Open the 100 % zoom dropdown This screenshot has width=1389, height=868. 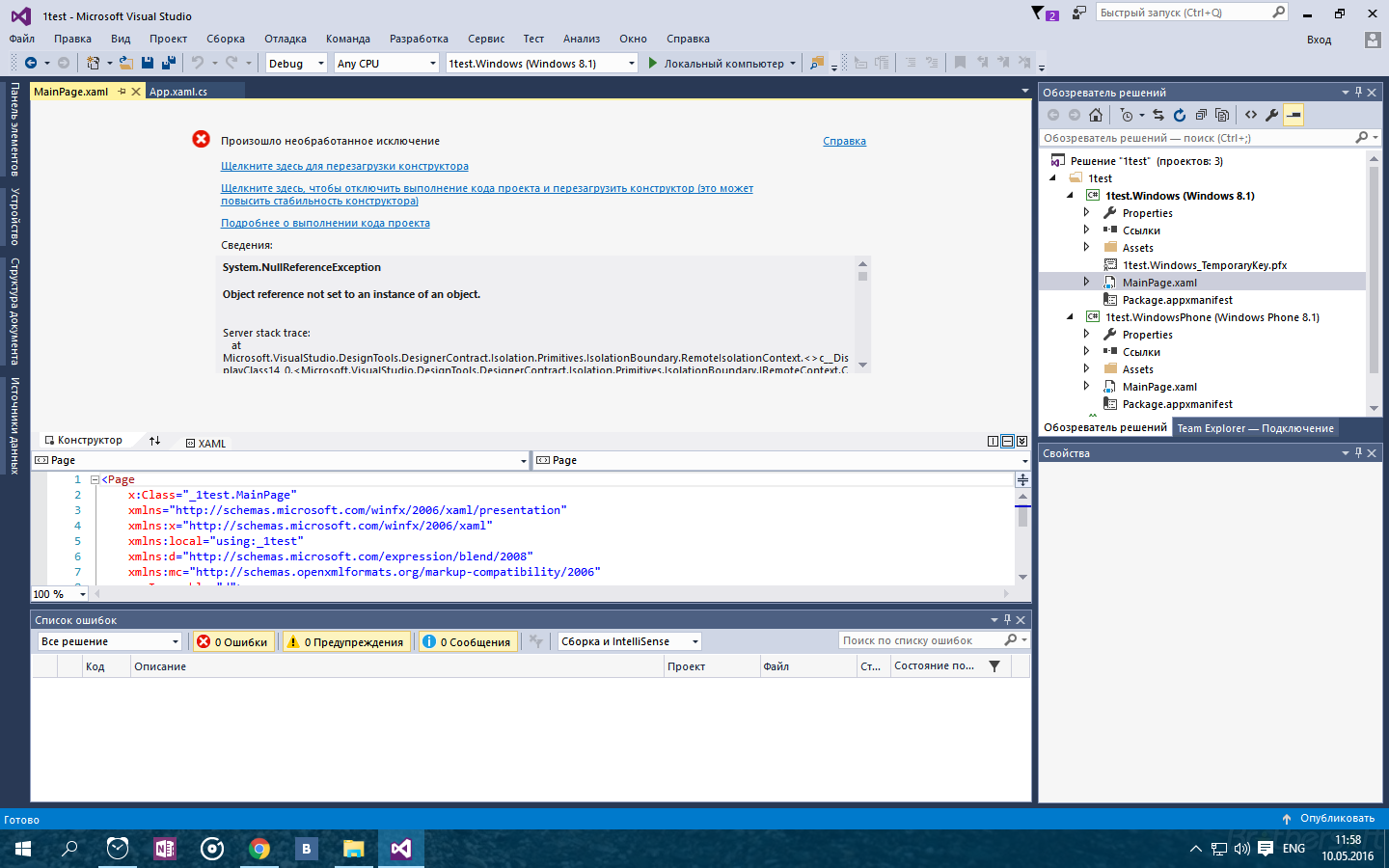tap(60, 594)
